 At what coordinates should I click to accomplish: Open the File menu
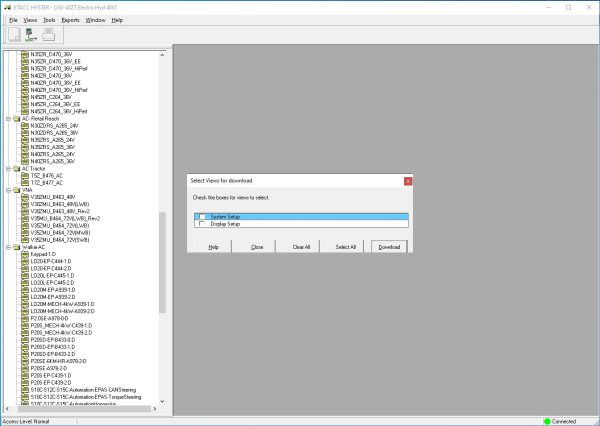click(13, 20)
